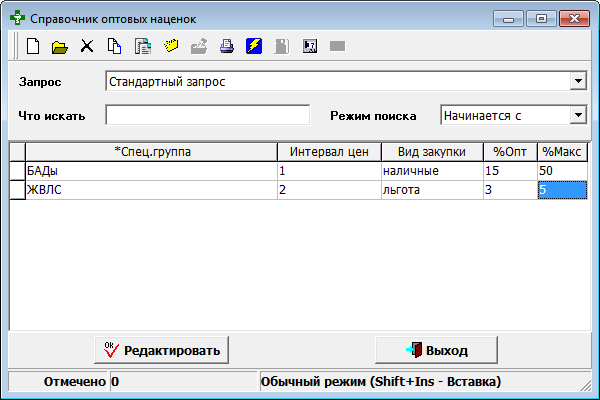600x400 pixels.
Task: Click the printer icon
Action: [227, 46]
